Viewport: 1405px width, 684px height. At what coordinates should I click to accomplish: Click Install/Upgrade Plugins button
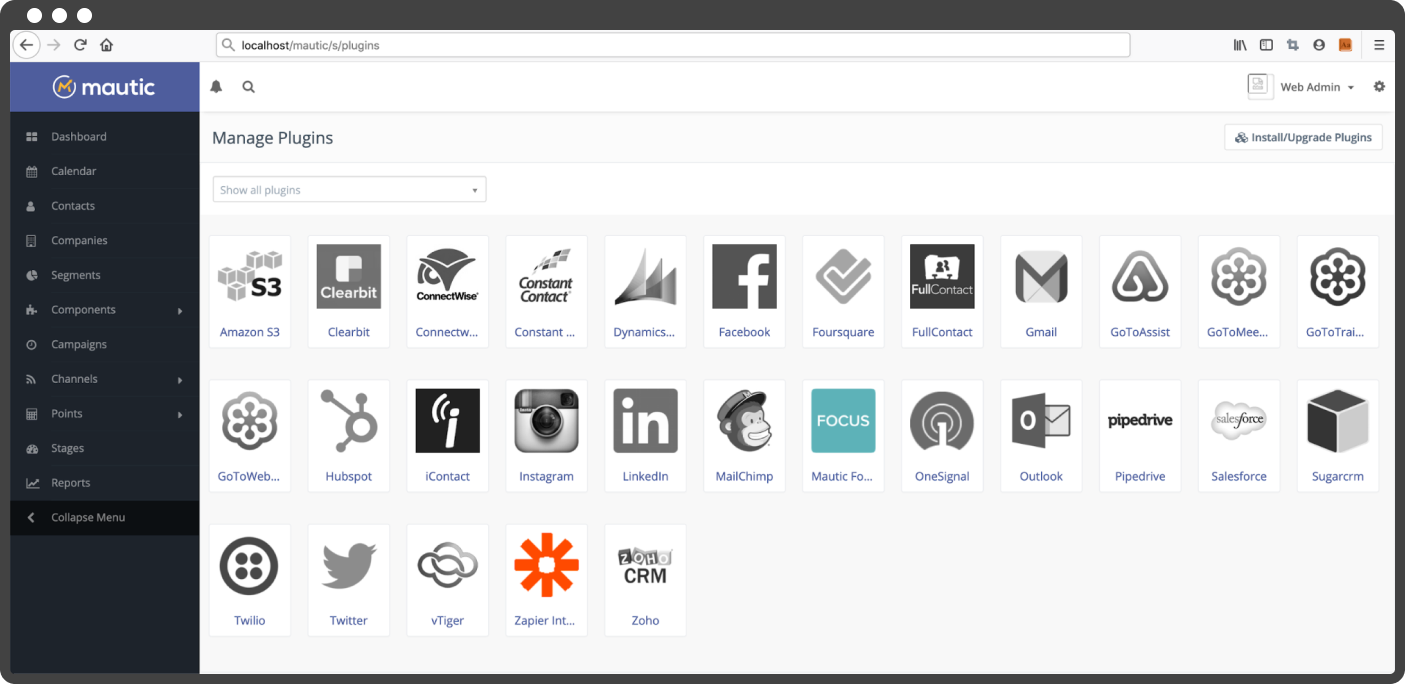point(1303,137)
